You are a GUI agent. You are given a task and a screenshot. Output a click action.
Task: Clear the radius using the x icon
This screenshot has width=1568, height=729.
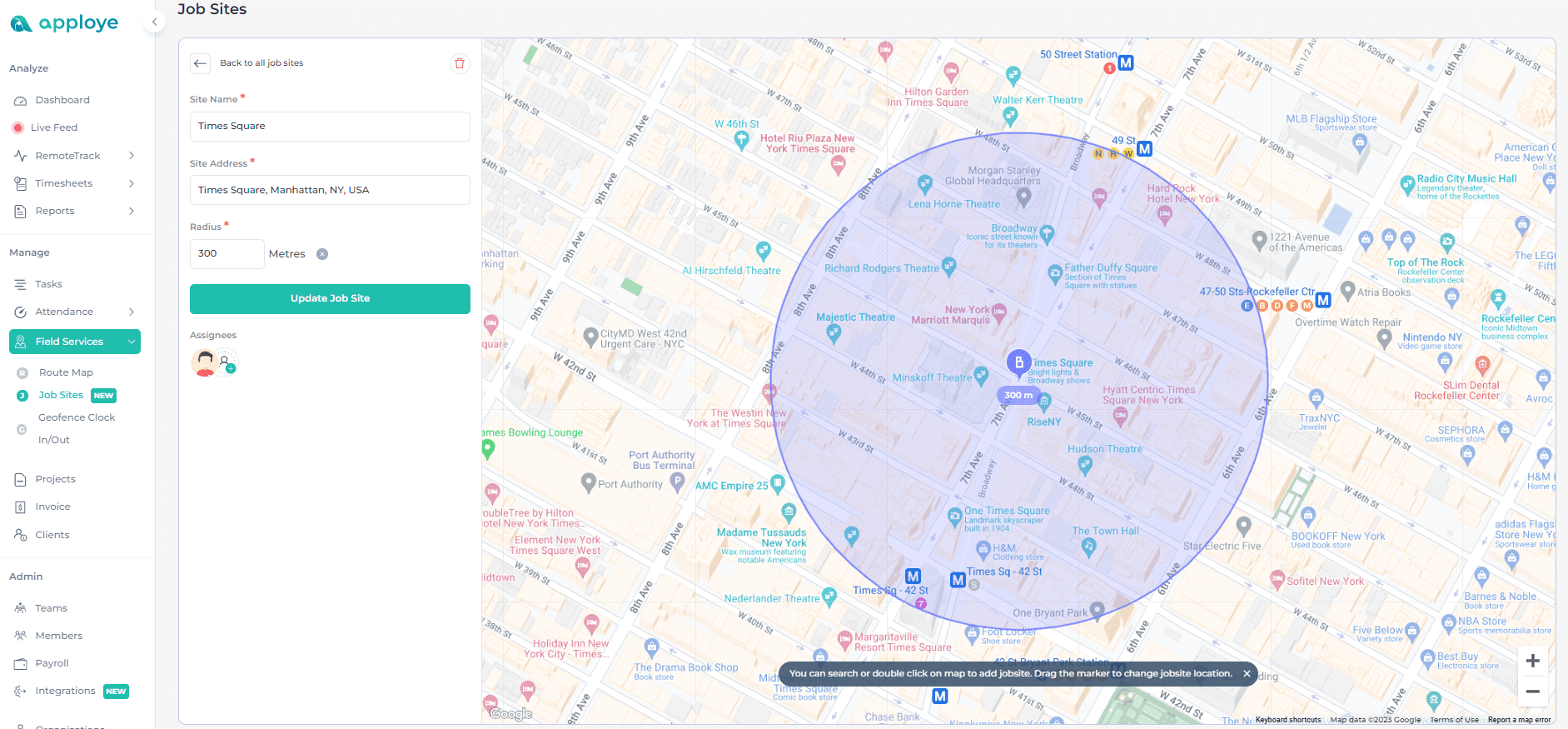click(x=322, y=254)
